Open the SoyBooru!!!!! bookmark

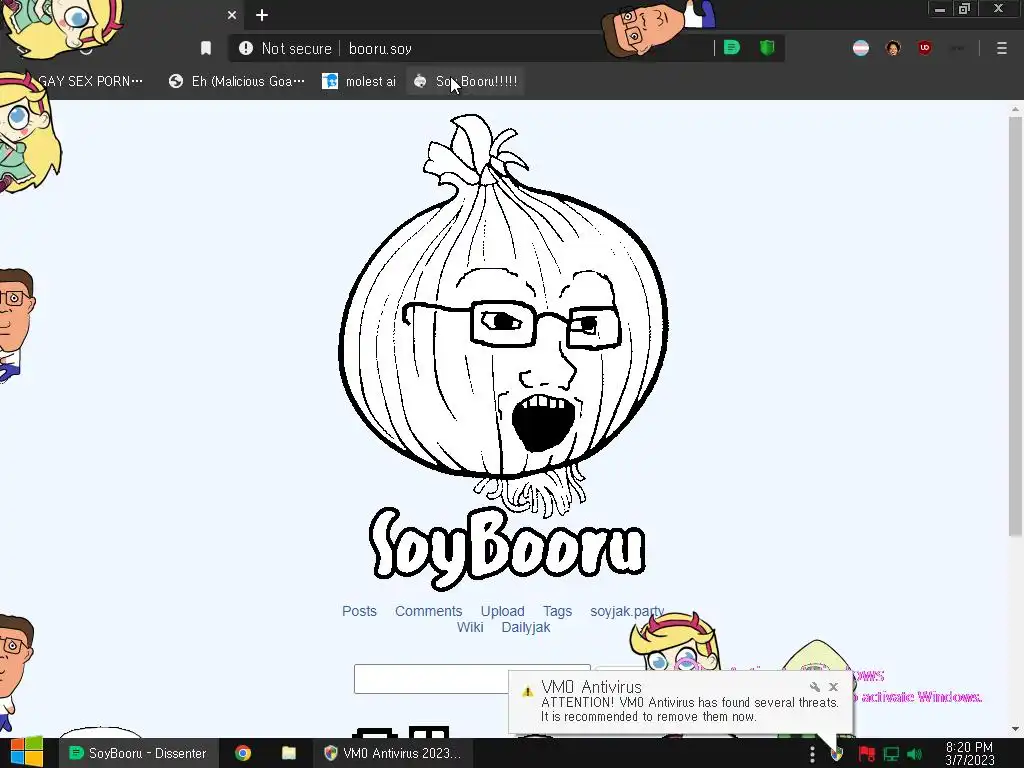466,81
